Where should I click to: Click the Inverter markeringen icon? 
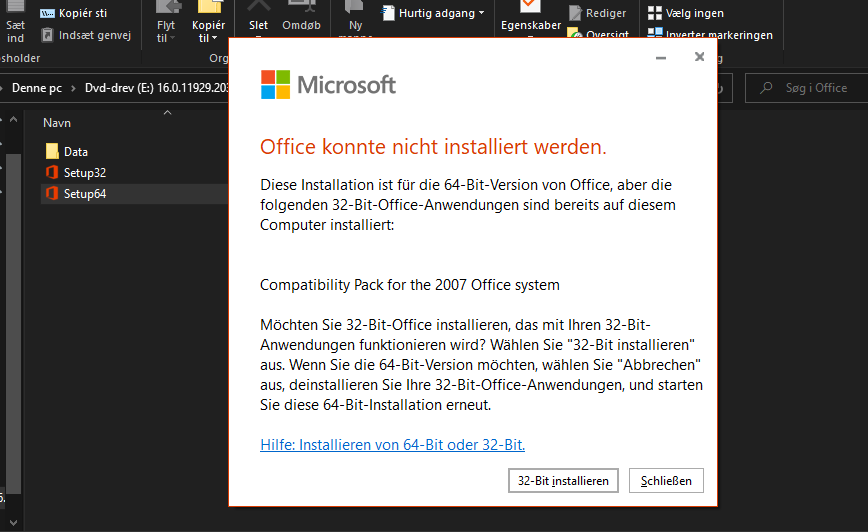point(654,33)
